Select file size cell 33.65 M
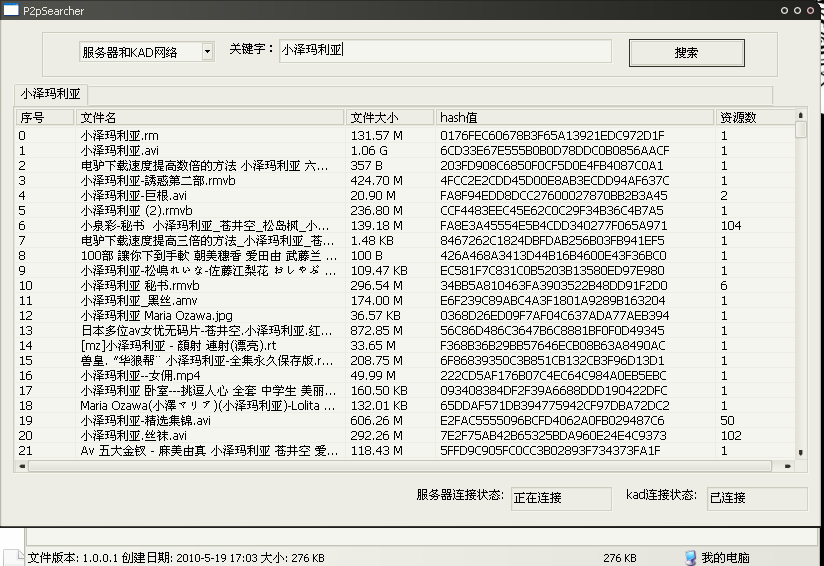 374,346
